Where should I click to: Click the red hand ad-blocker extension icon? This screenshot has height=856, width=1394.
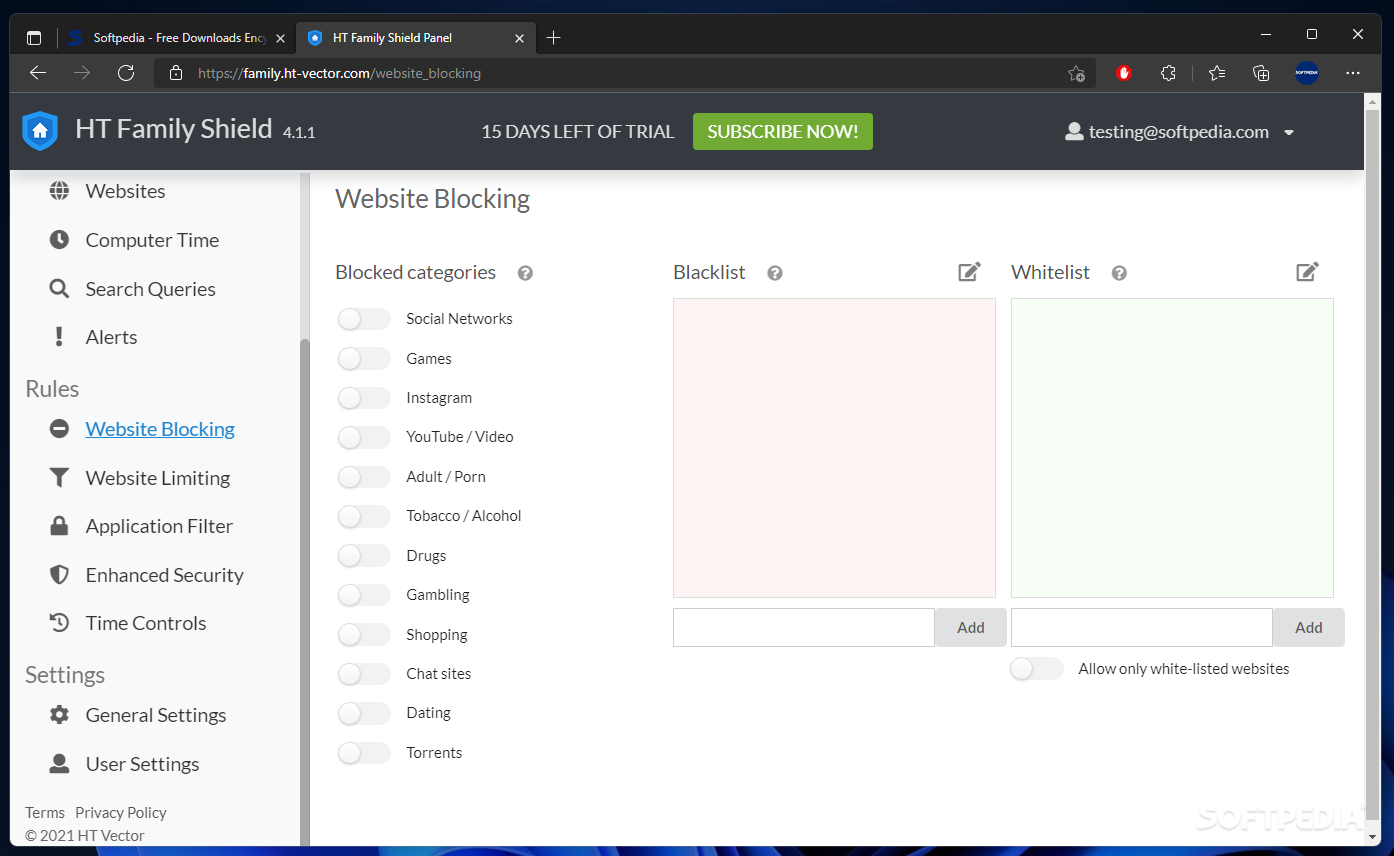1124,73
